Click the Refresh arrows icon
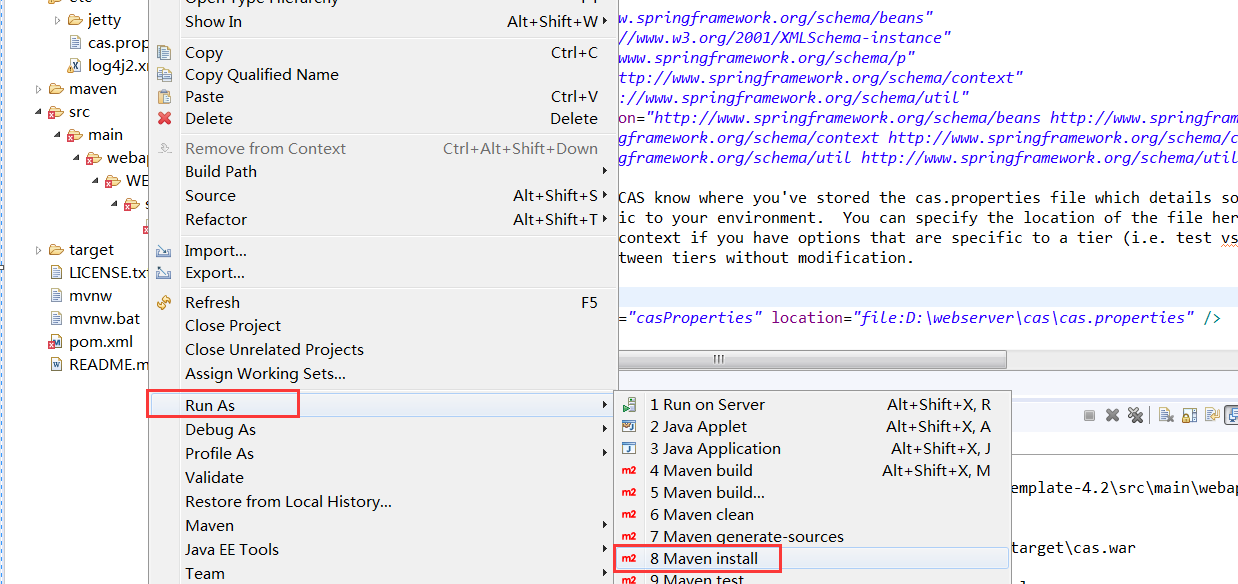 coord(165,302)
